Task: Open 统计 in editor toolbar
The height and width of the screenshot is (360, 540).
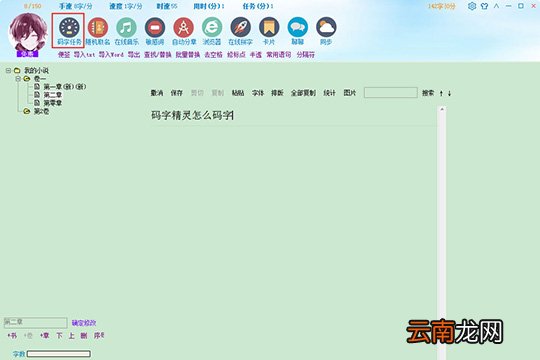Action: [x=330, y=93]
